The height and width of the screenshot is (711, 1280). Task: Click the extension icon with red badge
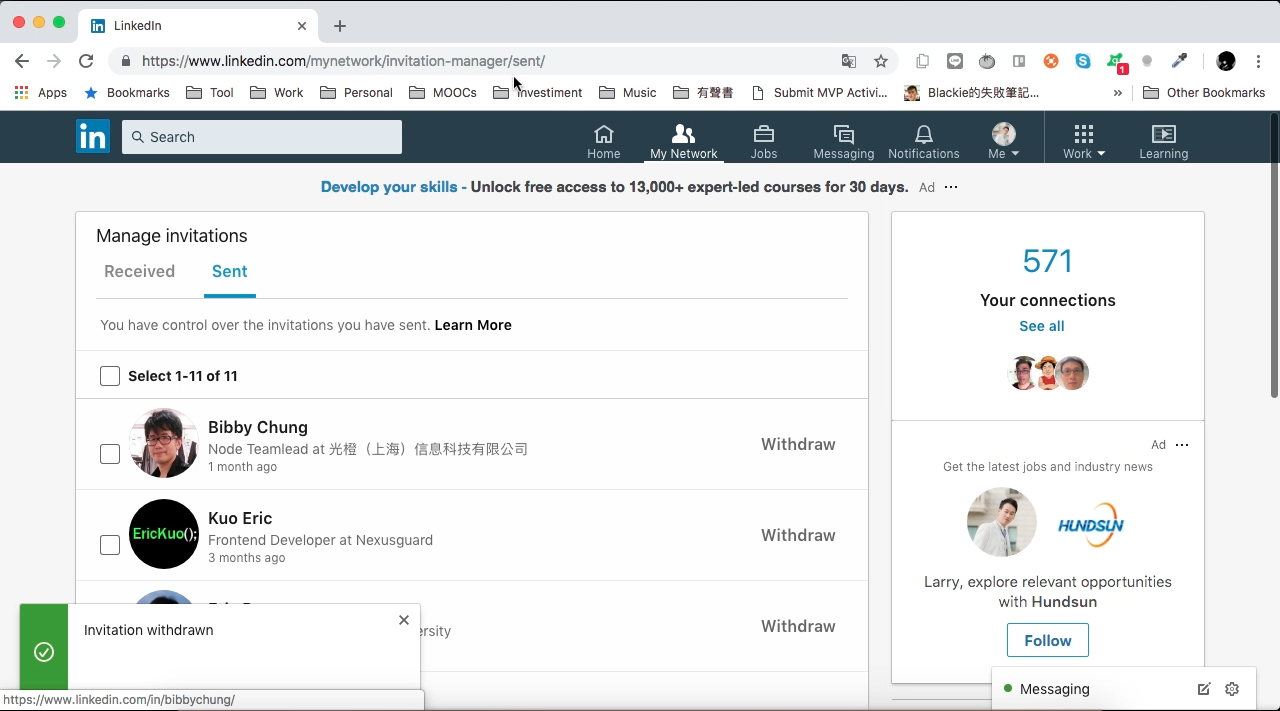[1116, 63]
